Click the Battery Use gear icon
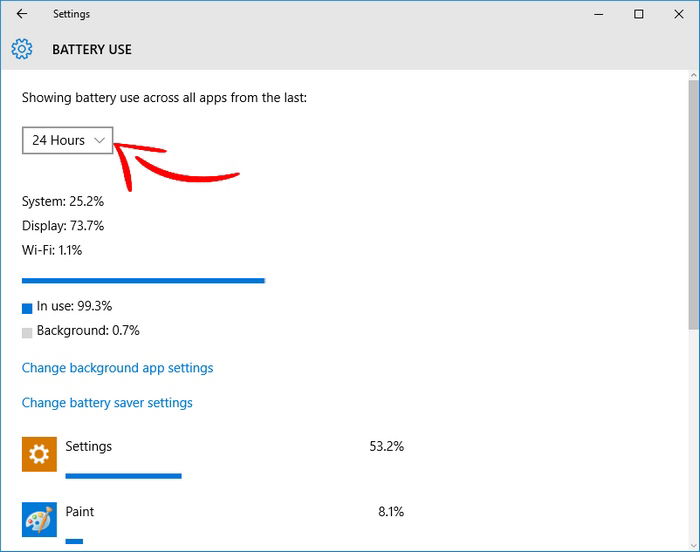The height and width of the screenshot is (552, 700). tap(22, 49)
